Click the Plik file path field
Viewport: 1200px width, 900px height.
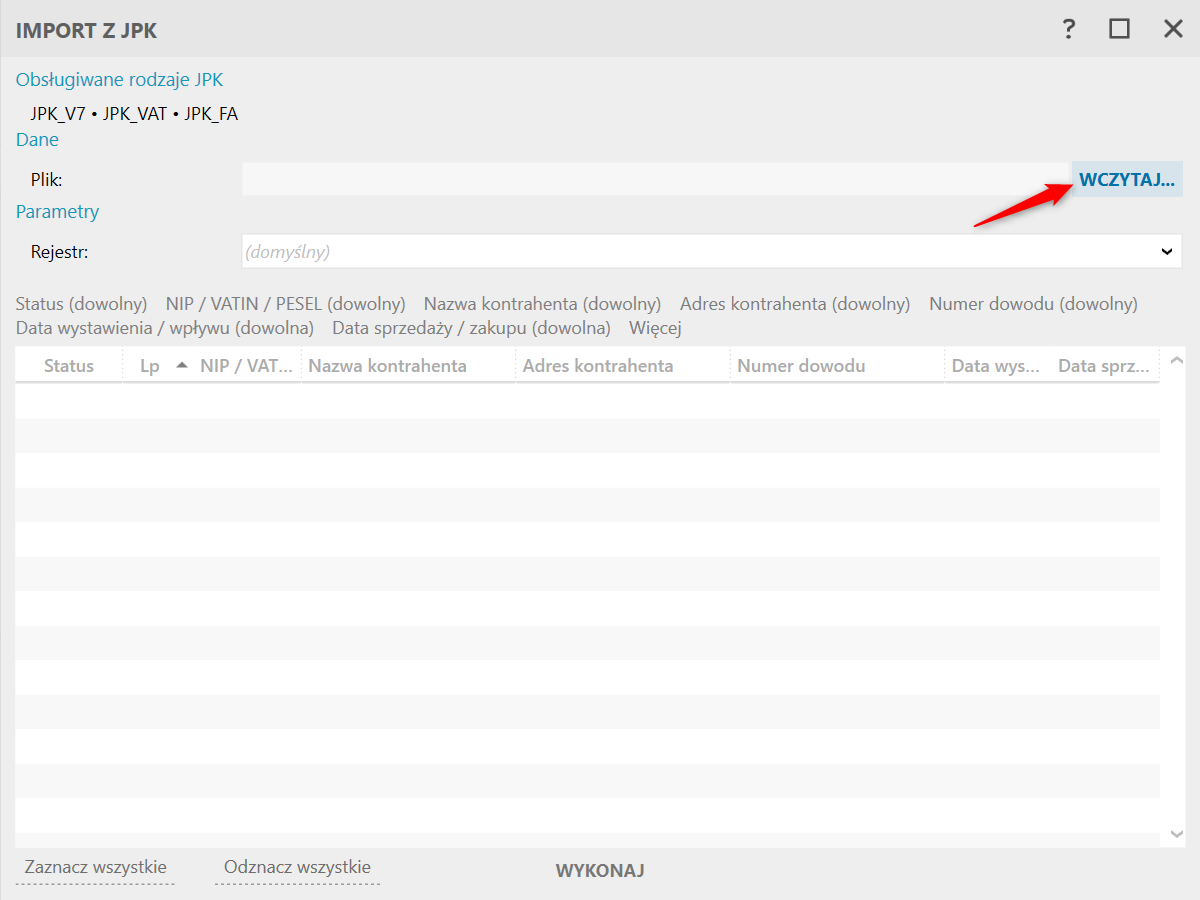(656, 179)
